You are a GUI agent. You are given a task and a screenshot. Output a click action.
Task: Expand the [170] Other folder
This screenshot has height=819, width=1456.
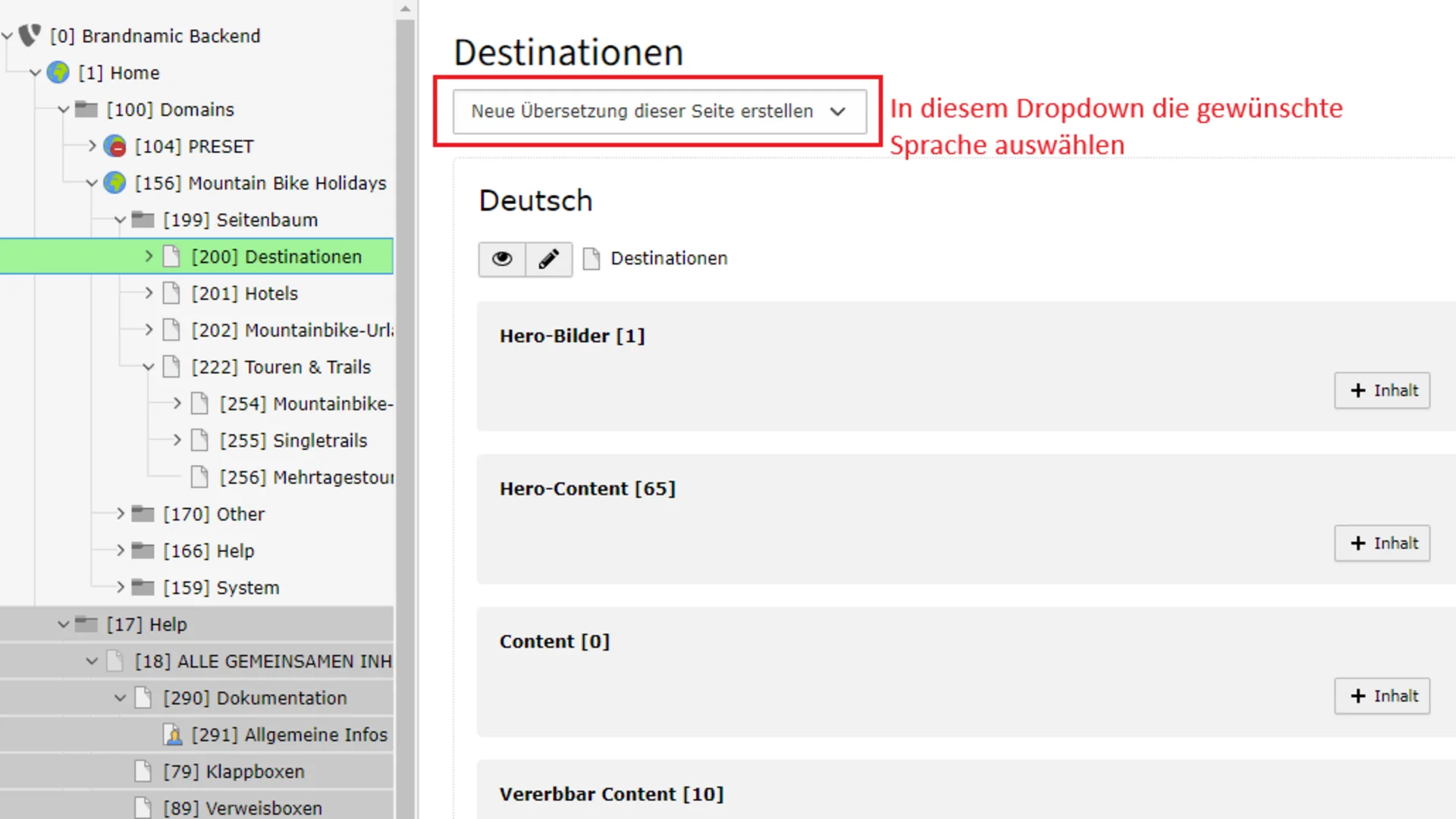[120, 513]
